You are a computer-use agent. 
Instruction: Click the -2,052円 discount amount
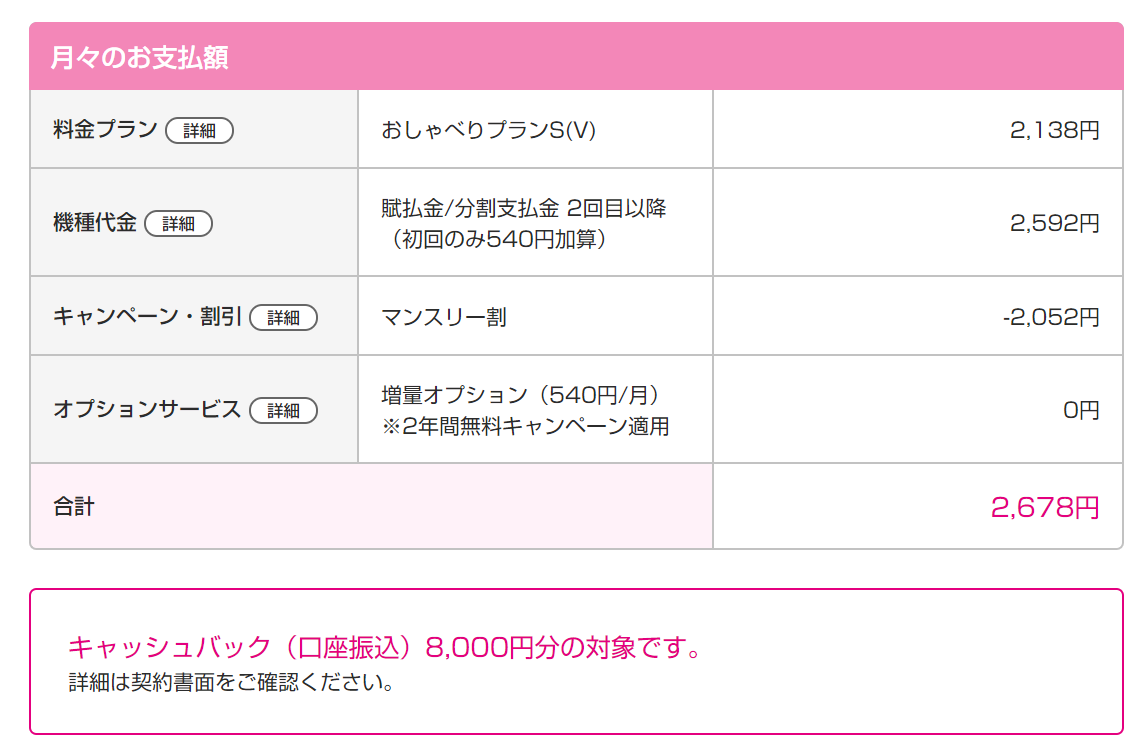tap(1051, 316)
